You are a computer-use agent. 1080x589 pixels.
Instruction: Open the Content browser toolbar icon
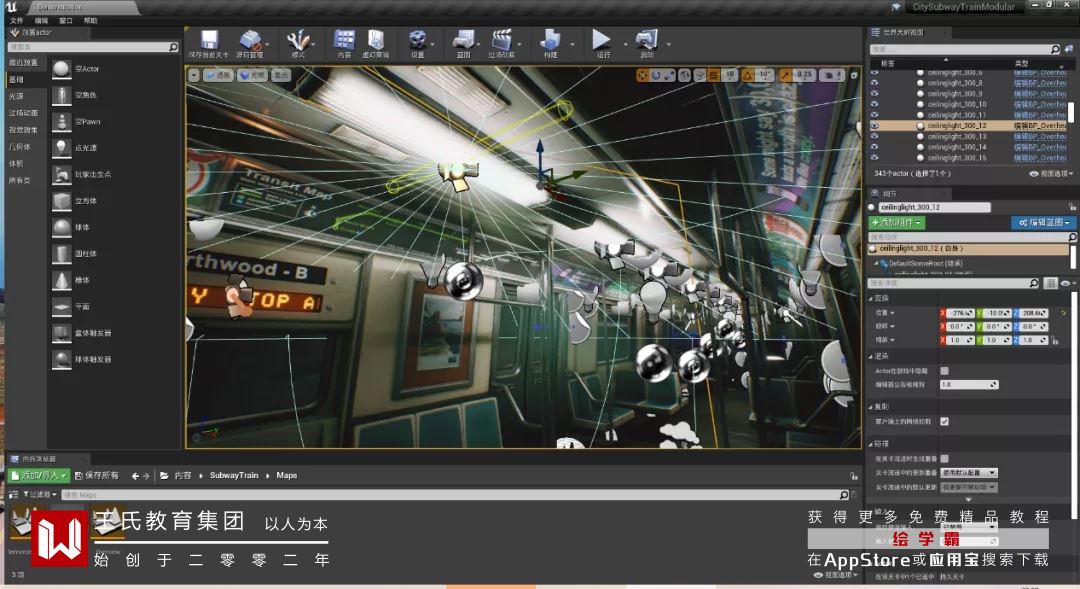(344, 41)
